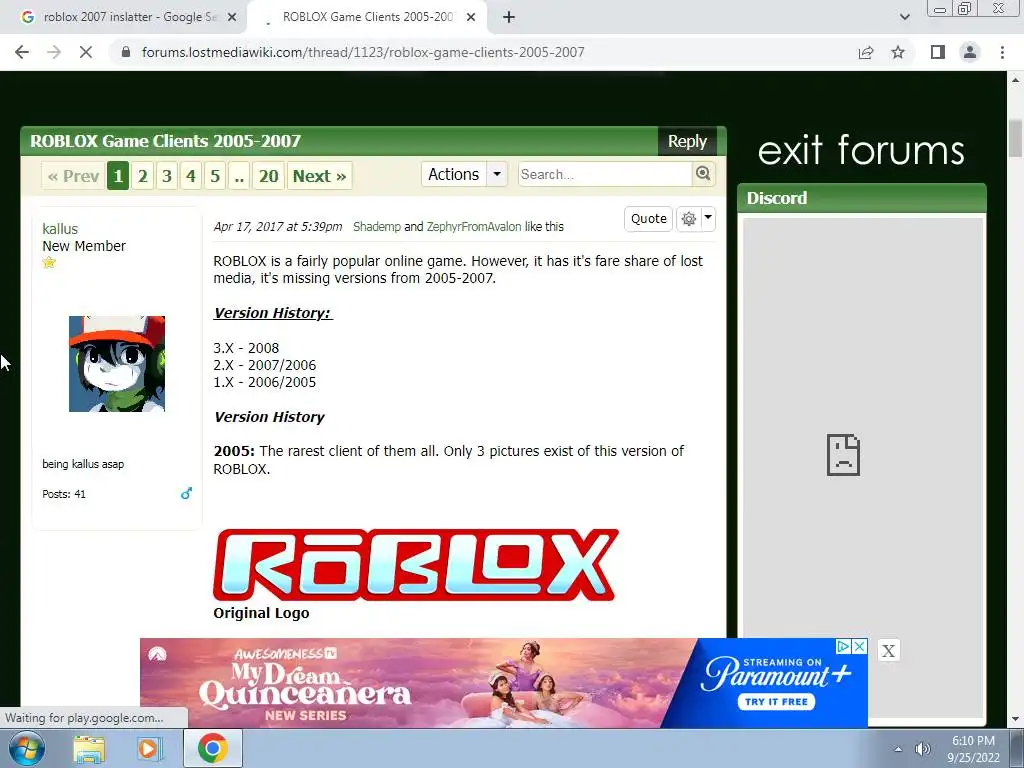Click the post gear options icon
The width and height of the screenshot is (1024, 768).
tap(688, 219)
